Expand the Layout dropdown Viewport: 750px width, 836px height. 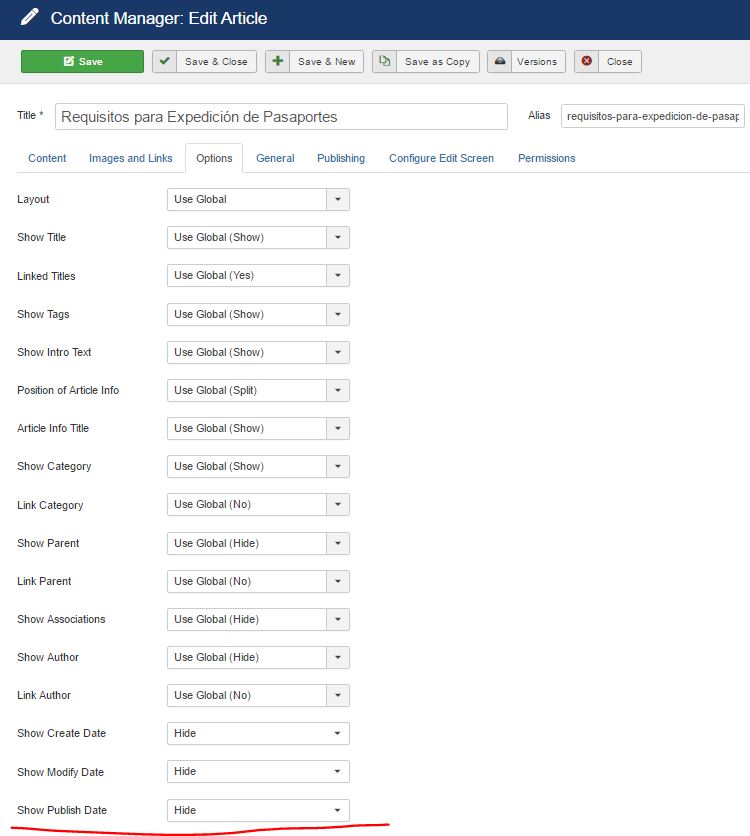(258, 199)
